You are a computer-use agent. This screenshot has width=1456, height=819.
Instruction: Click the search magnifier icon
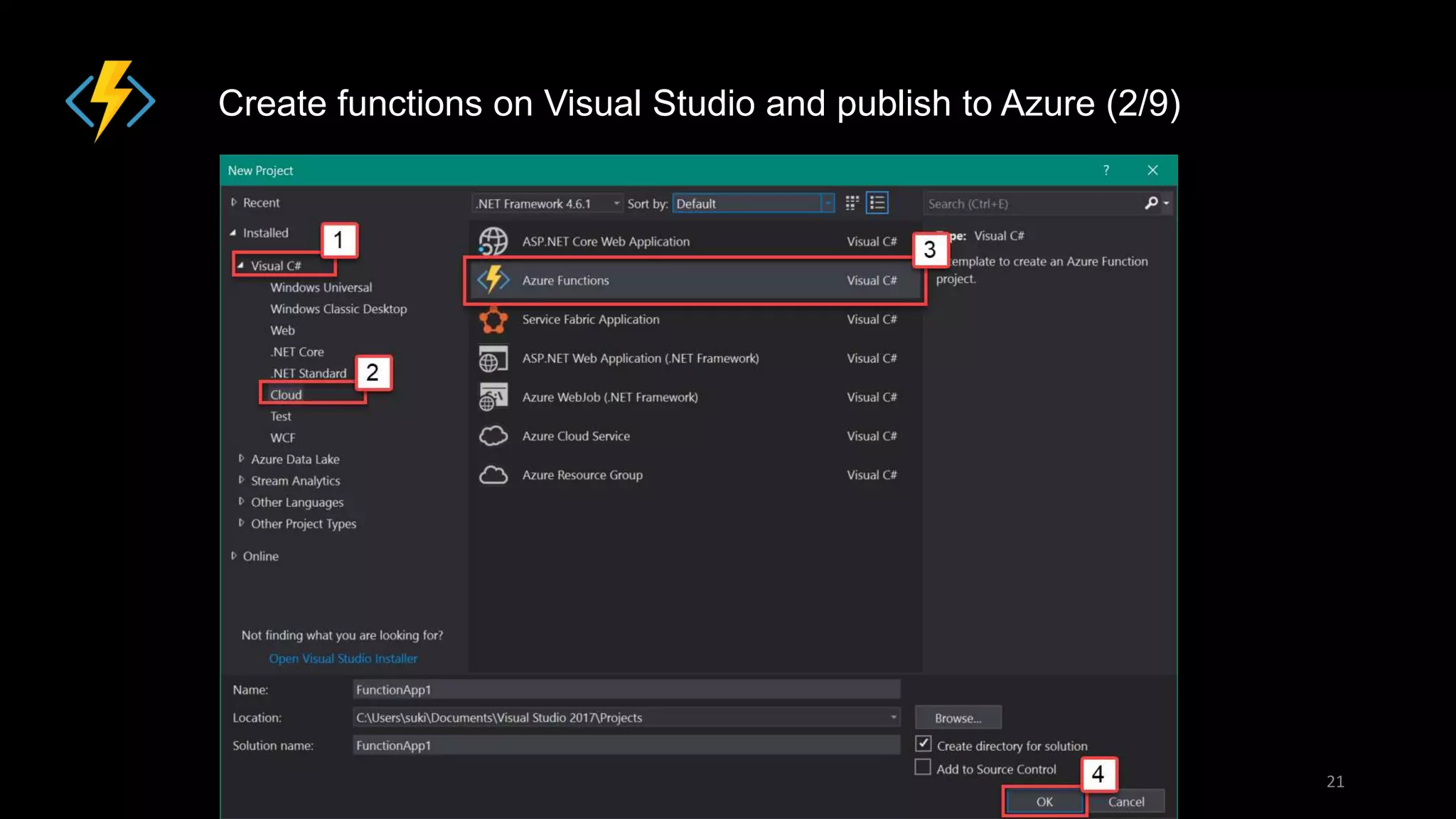1151,203
